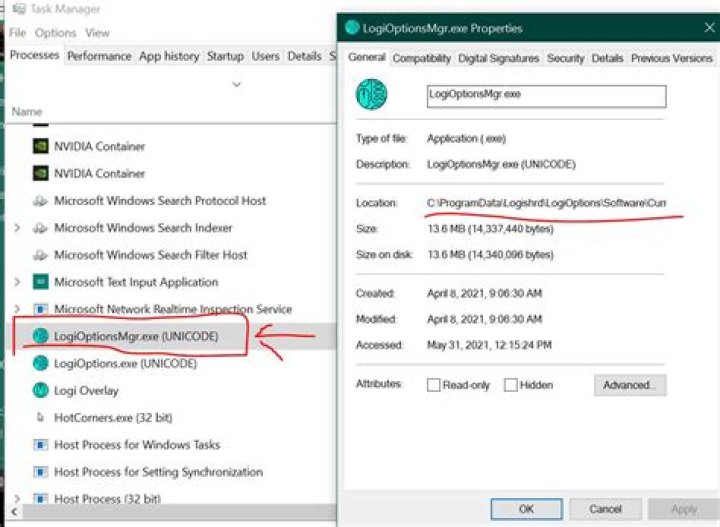Open the File menu in Task Manager
The height and width of the screenshot is (527, 720).
point(17,33)
